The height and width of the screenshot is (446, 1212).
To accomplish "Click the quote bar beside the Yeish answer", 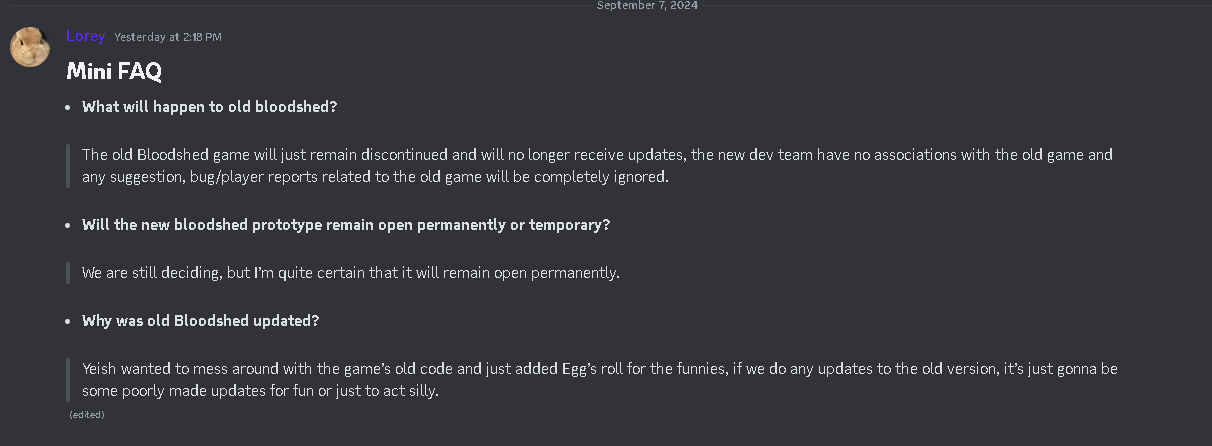I will 68,380.
